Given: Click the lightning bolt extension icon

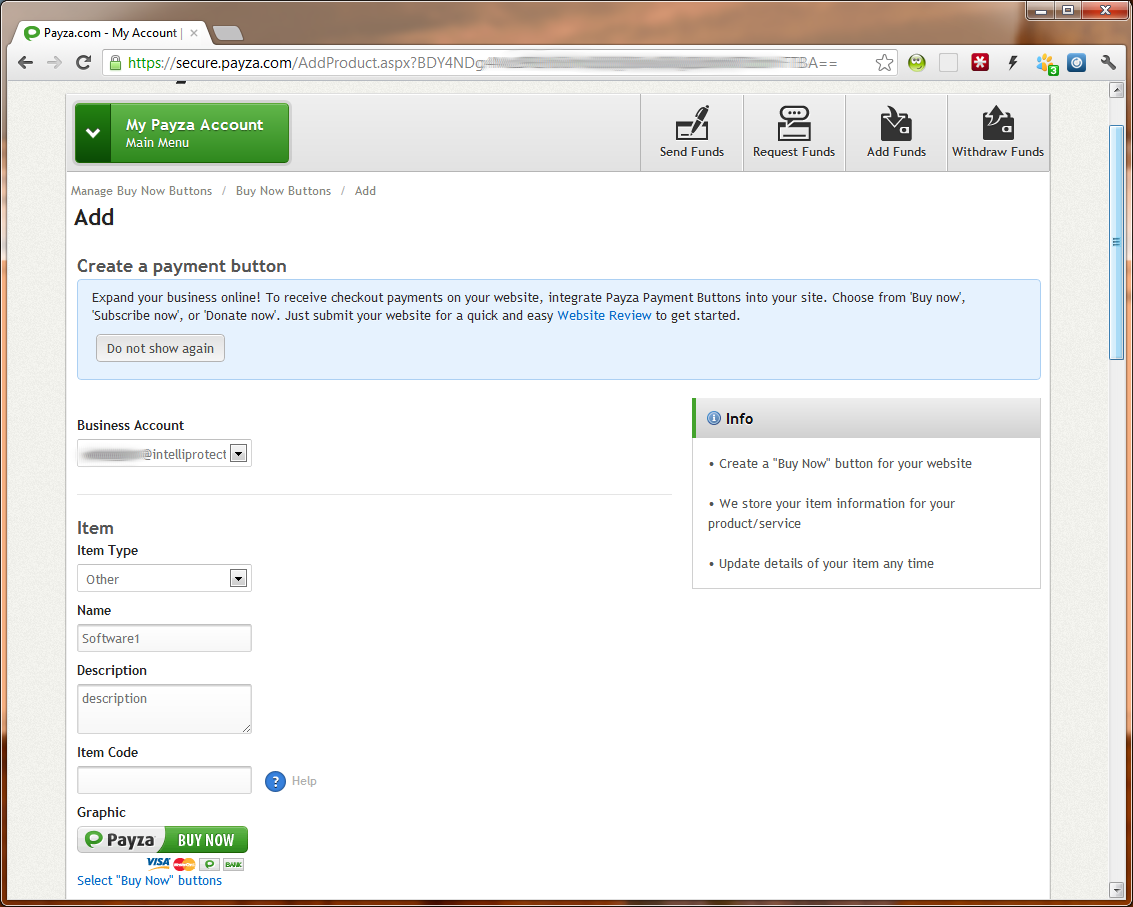Looking at the screenshot, I should click(x=1012, y=63).
